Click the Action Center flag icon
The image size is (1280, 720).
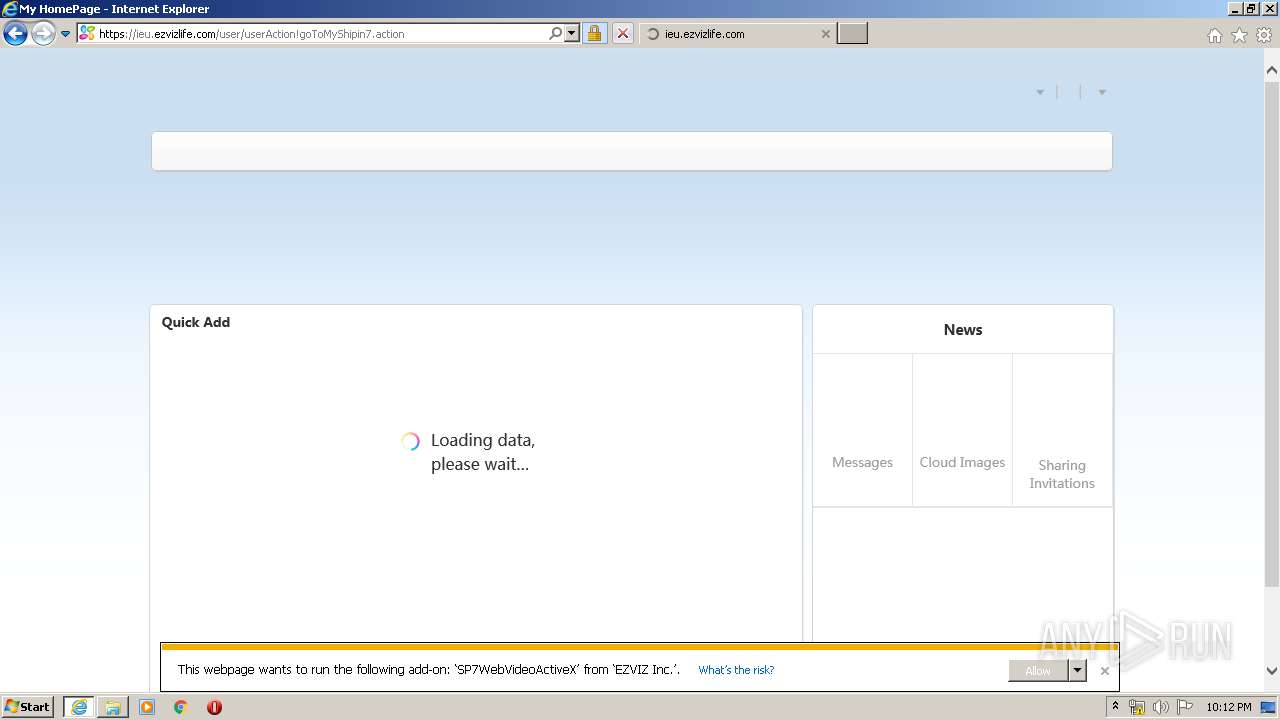pyautogui.click(x=1185, y=707)
